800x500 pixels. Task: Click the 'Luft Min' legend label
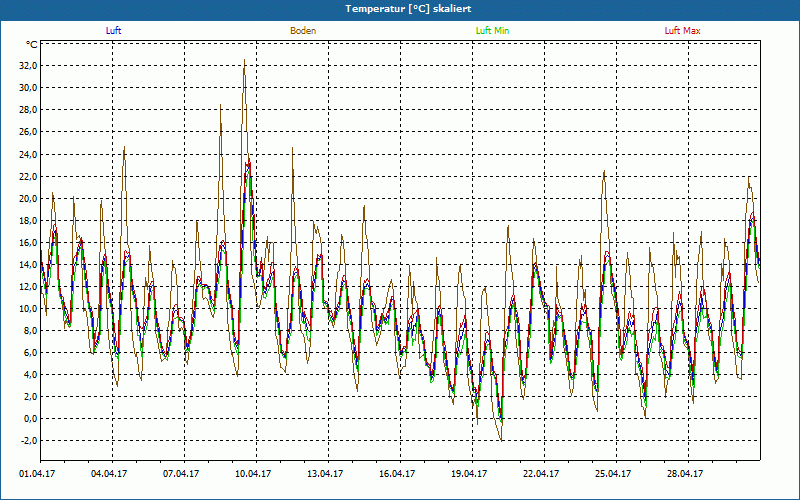point(492,31)
